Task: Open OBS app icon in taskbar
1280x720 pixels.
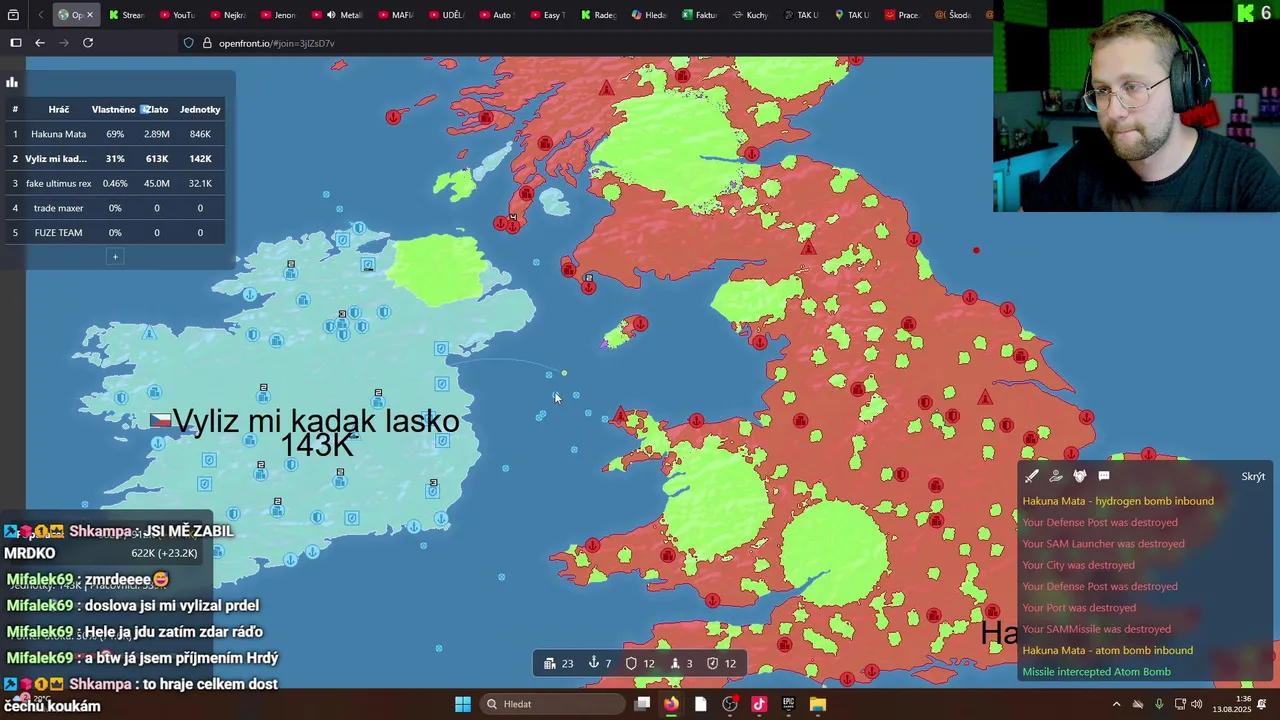Action: coord(730,704)
